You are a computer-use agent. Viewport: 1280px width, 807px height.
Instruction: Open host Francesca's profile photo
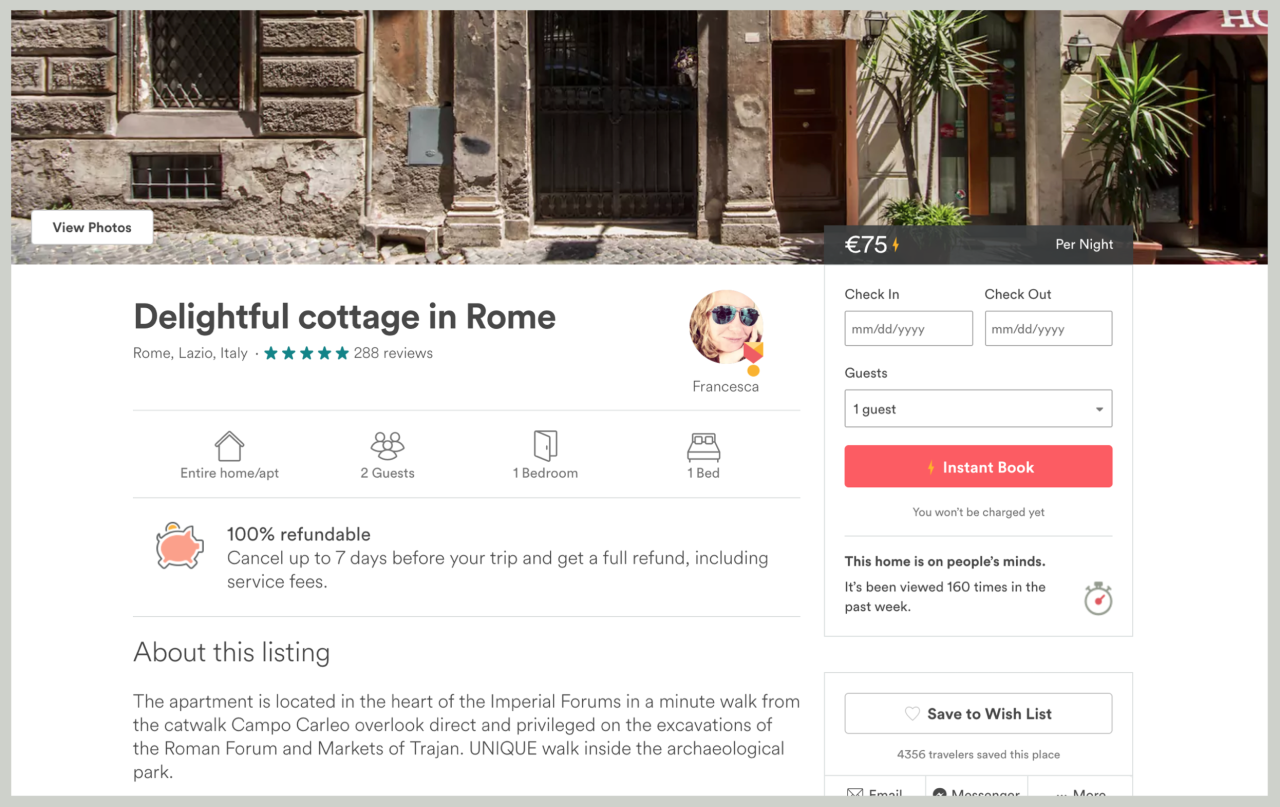point(725,326)
